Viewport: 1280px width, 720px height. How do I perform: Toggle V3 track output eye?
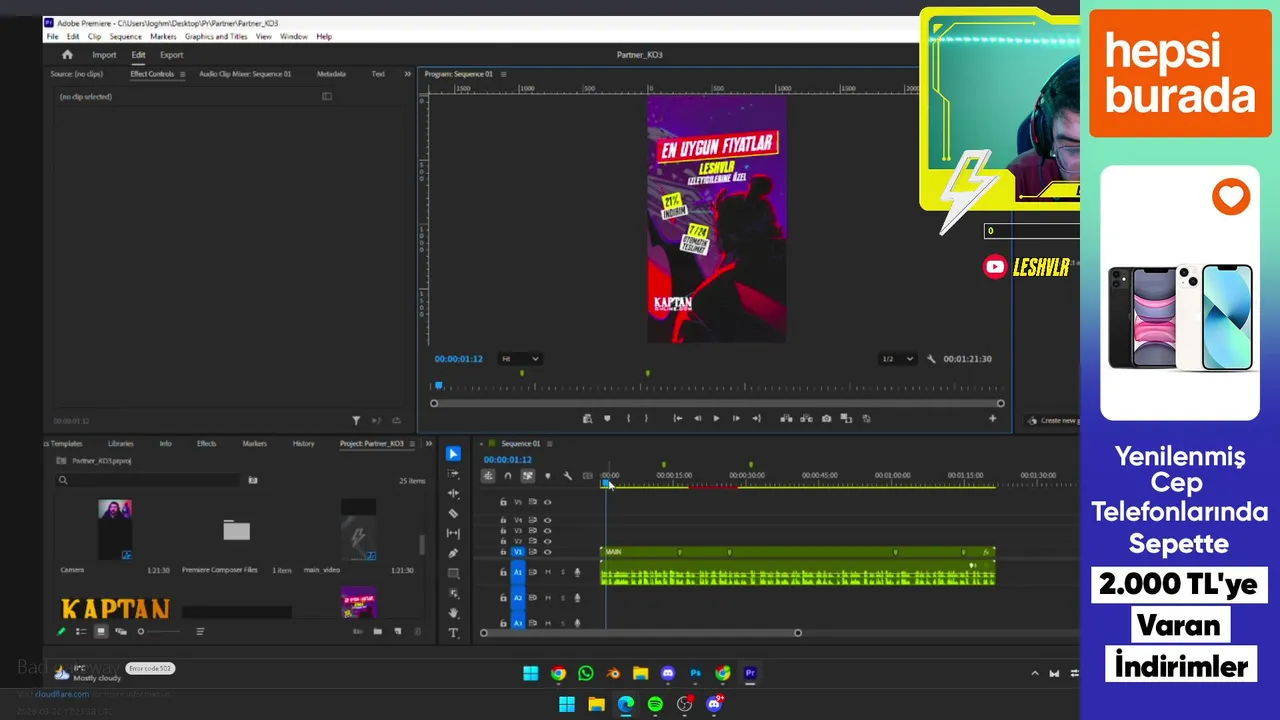coord(547,531)
